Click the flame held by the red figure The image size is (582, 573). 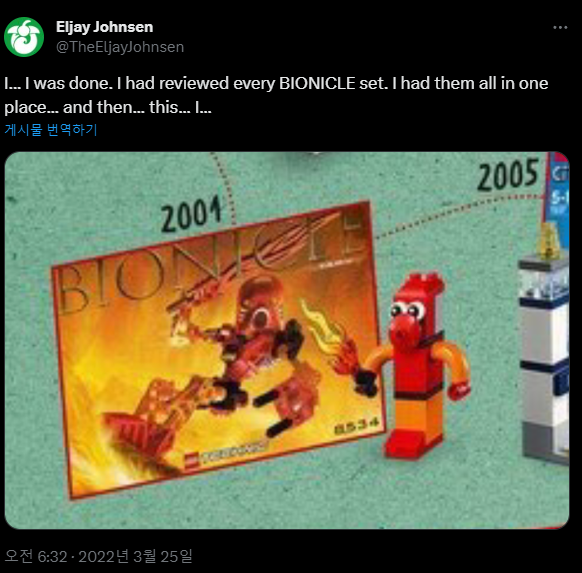(x=330, y=338)
